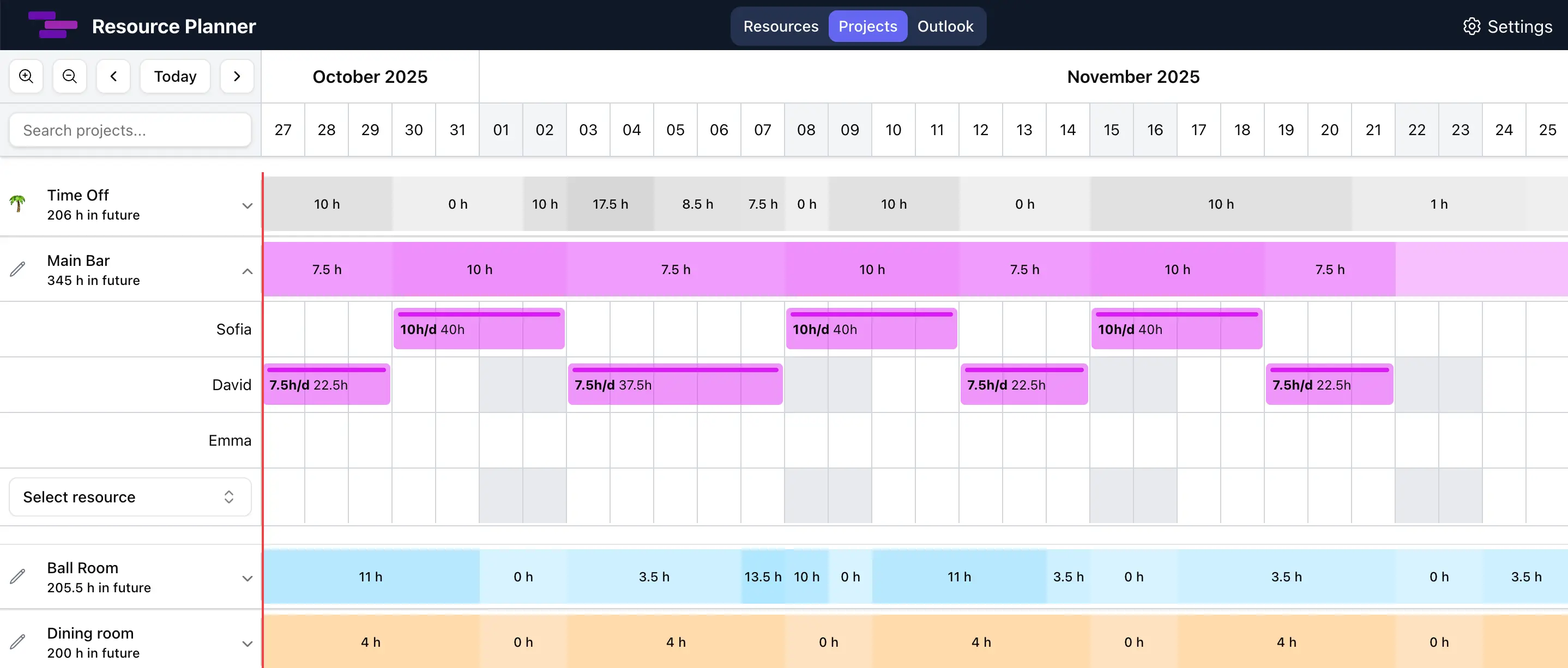Click the zoom out magnifier icon
The width and height of the screenshot is (1568, 668).
point(69,76)
